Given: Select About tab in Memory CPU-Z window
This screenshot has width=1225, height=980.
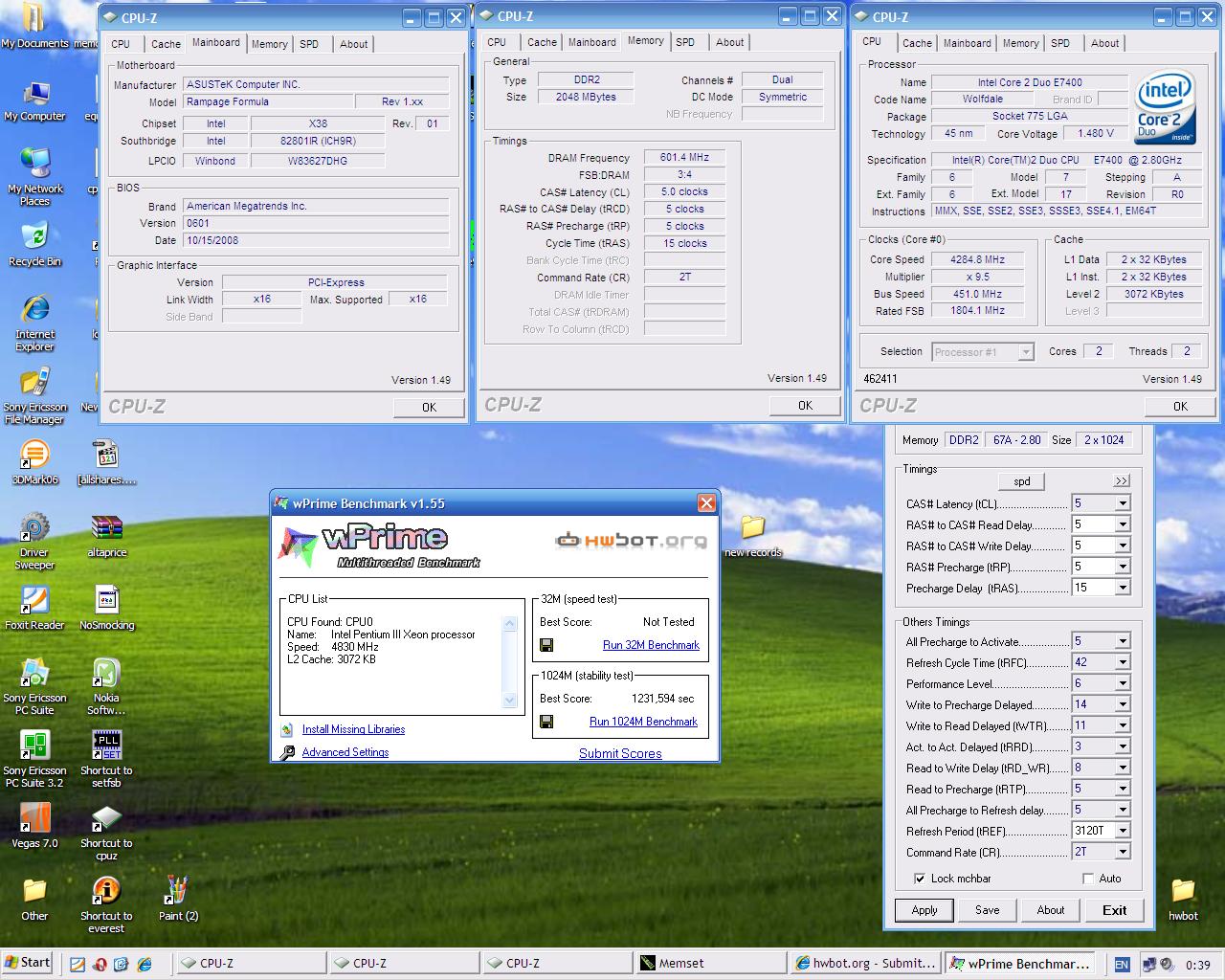Looking at the screenshot, I should tap(729, 42).
